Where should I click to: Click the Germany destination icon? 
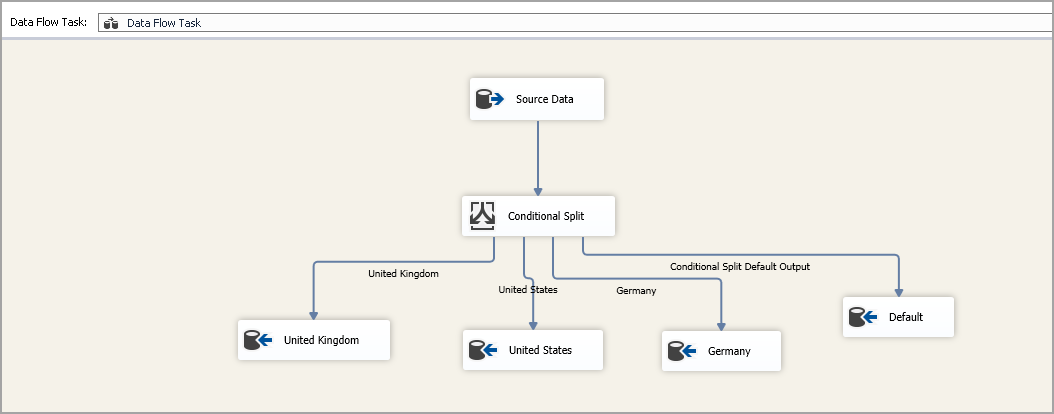coord(683,351)
